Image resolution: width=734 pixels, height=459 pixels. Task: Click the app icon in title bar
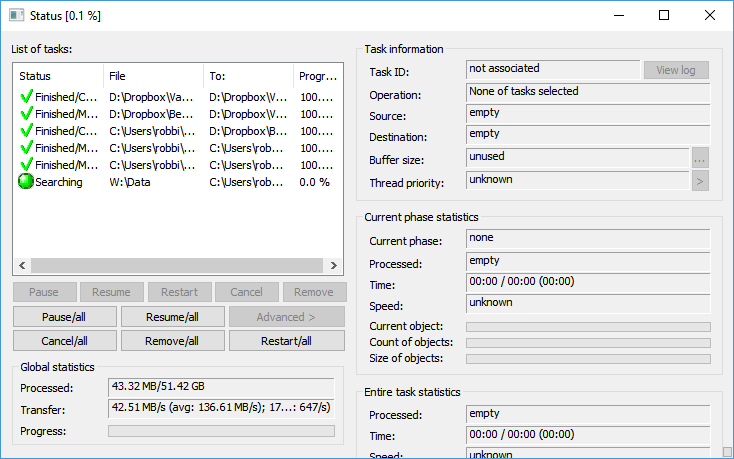(x=17, y=15)
